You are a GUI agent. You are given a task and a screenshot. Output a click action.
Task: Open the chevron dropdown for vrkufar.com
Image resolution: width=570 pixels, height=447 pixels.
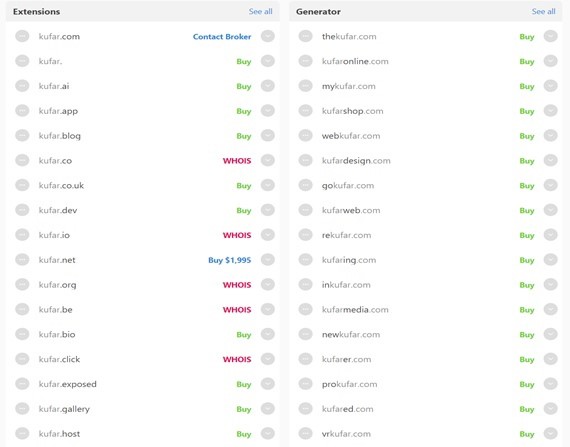click(551, 434)
